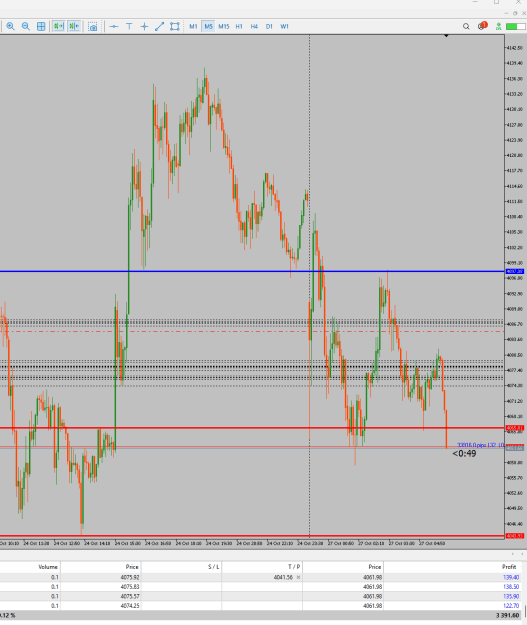Toggle chart auto-scroll to latest bar
Viewport: 527px width, 625px height.
(58, 27)
